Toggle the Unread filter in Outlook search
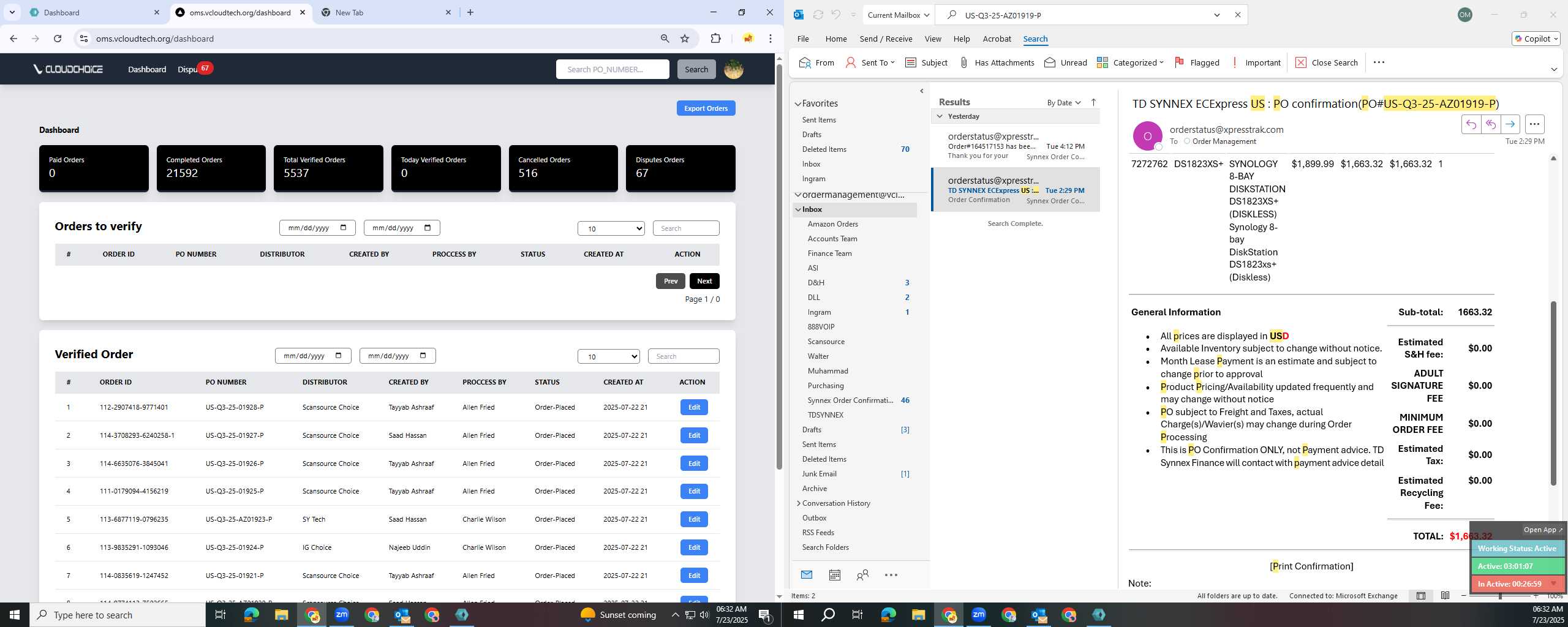 pyautogui.click(x=1066, y=62)
